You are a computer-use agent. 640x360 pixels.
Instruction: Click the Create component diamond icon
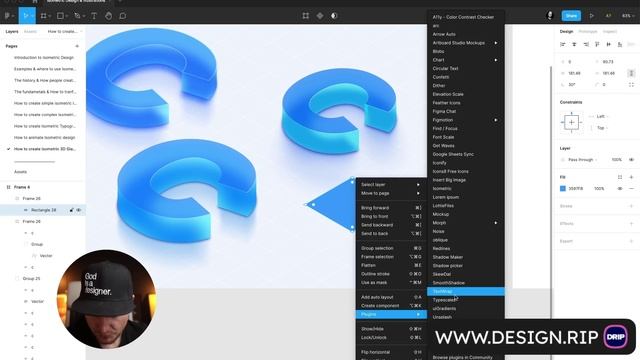320,16
